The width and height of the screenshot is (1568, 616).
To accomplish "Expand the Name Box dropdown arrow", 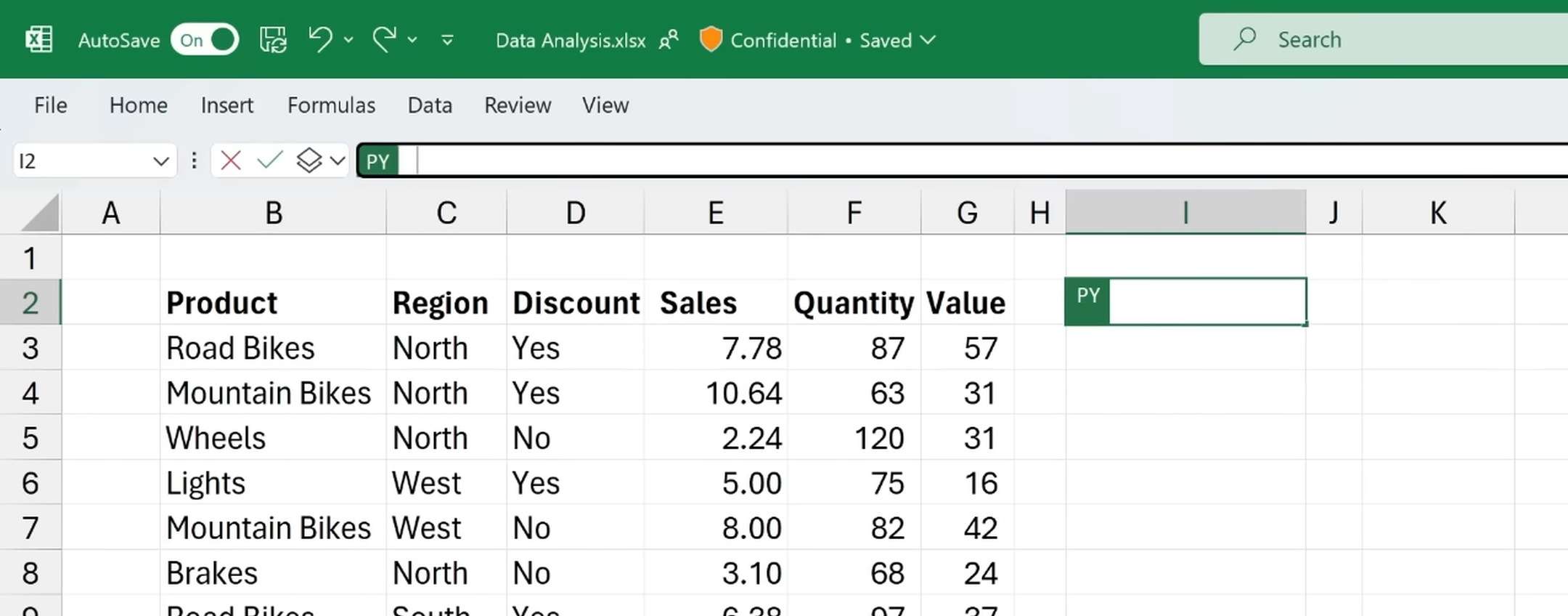I will (161, 161).
